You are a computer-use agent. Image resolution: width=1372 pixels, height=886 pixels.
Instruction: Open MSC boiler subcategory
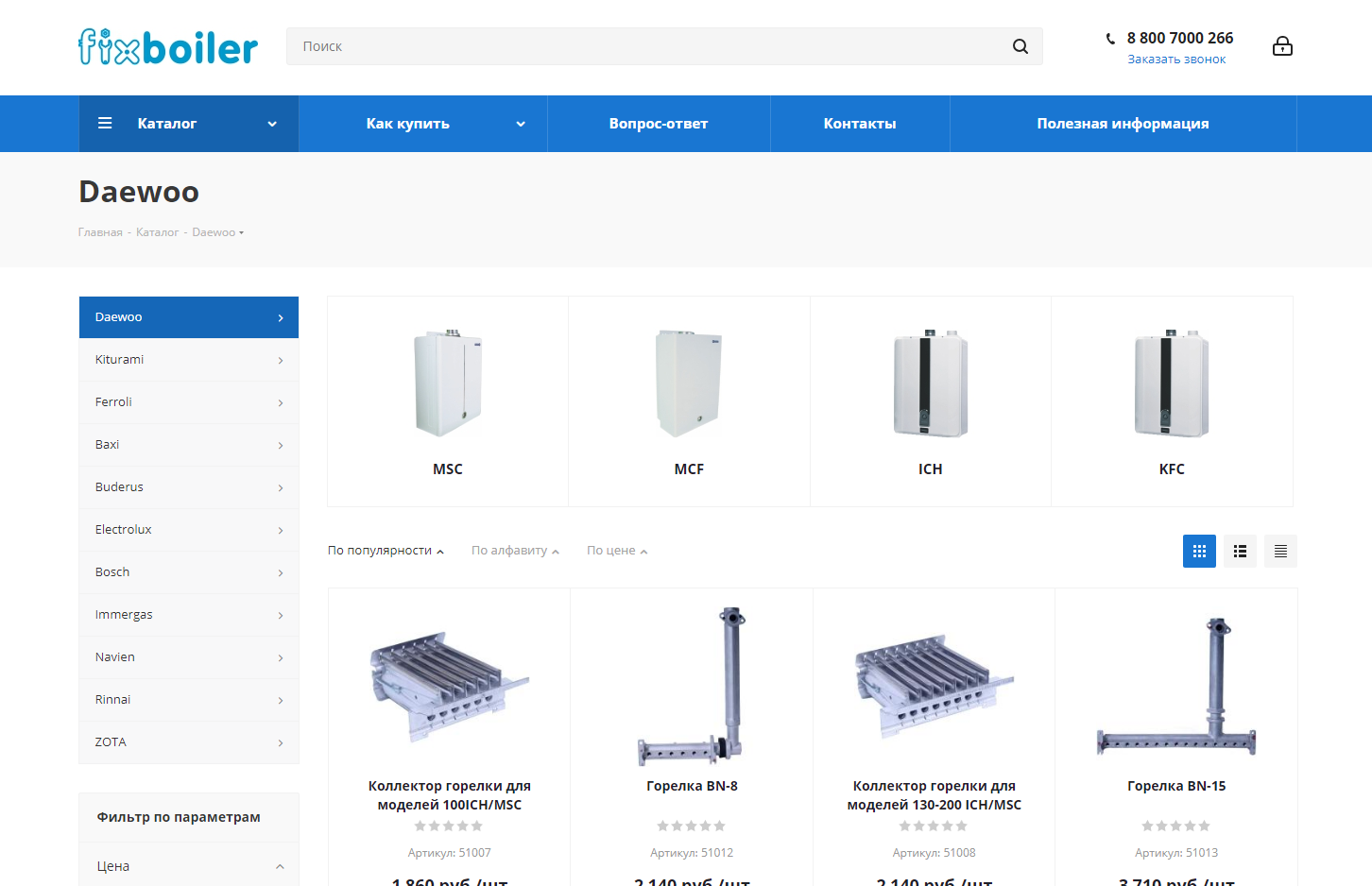(448, 401)
